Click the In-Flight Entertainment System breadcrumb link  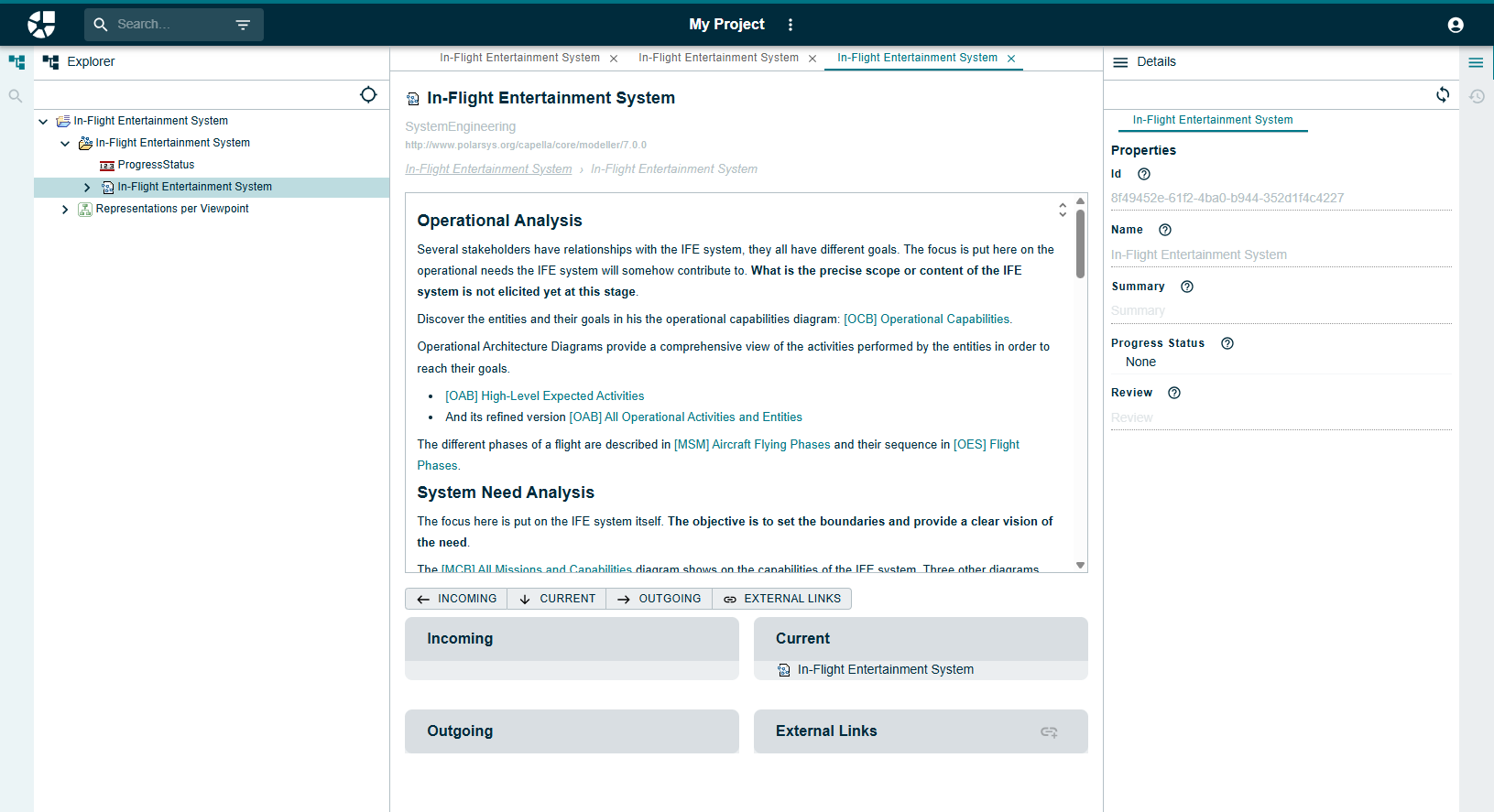[x=488, y=169]
